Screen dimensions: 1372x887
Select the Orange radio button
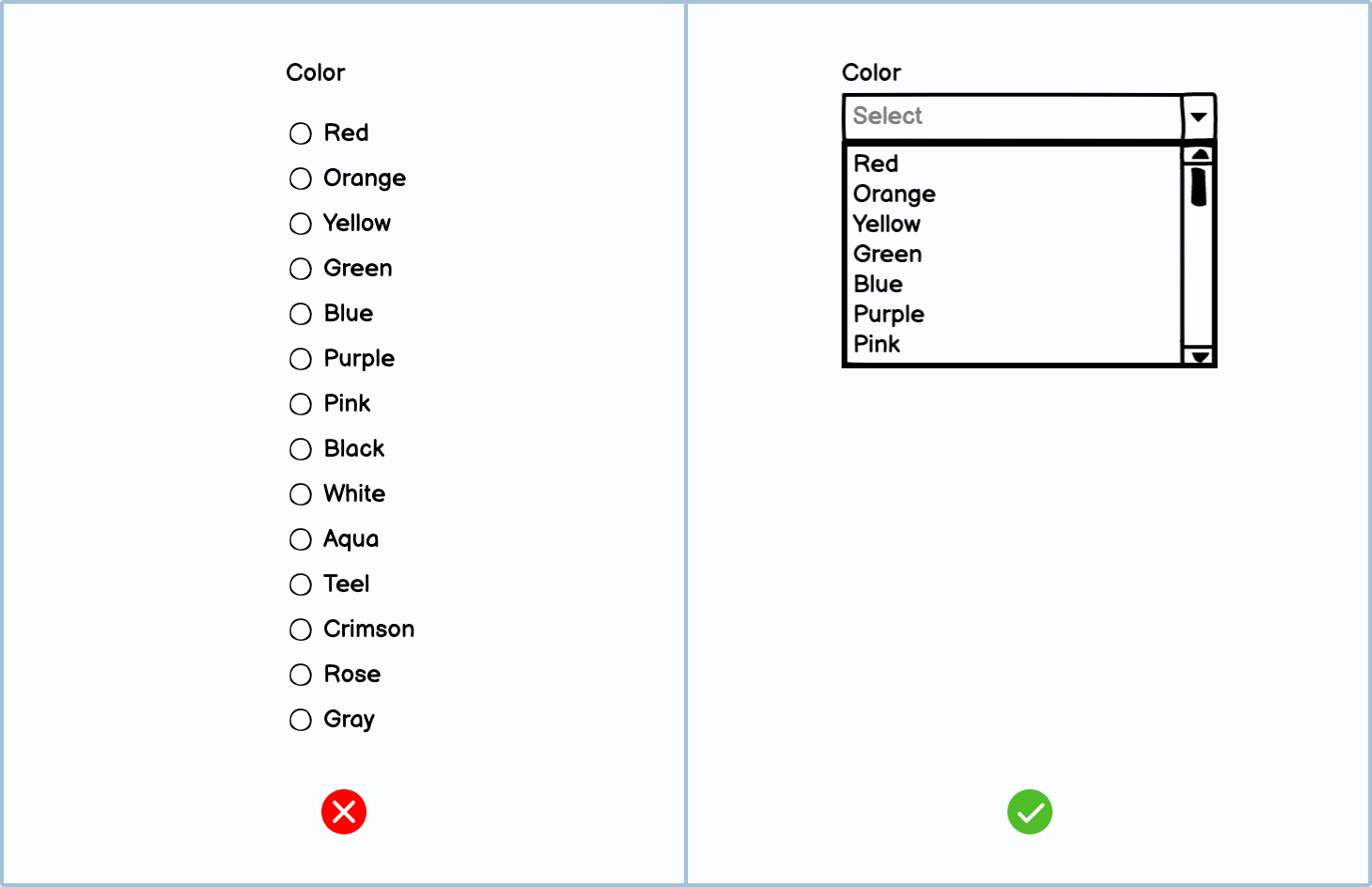[x=301, y=179]
